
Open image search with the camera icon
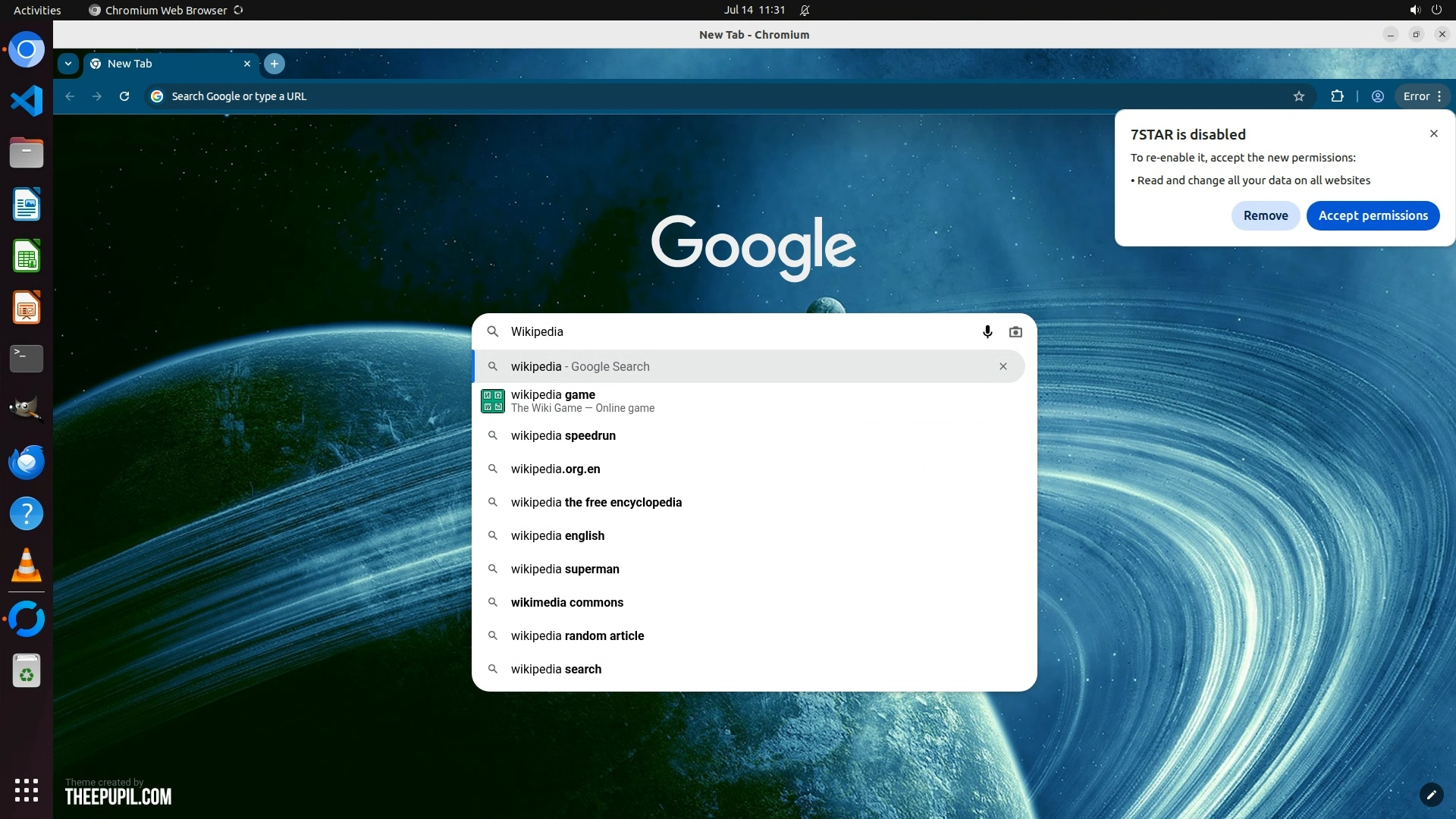pos(1015,331)
